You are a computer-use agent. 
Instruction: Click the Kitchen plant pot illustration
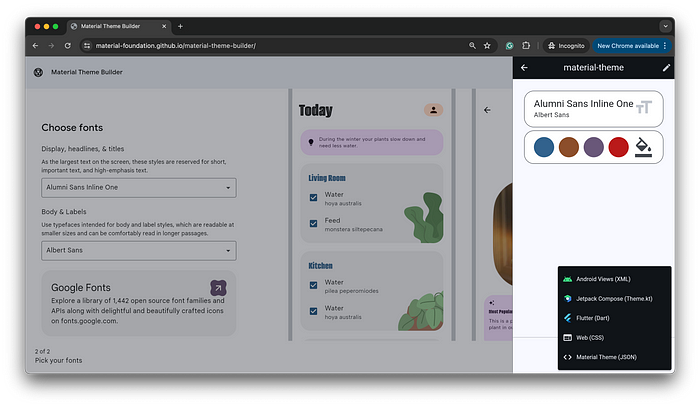[x=421, y=311]
